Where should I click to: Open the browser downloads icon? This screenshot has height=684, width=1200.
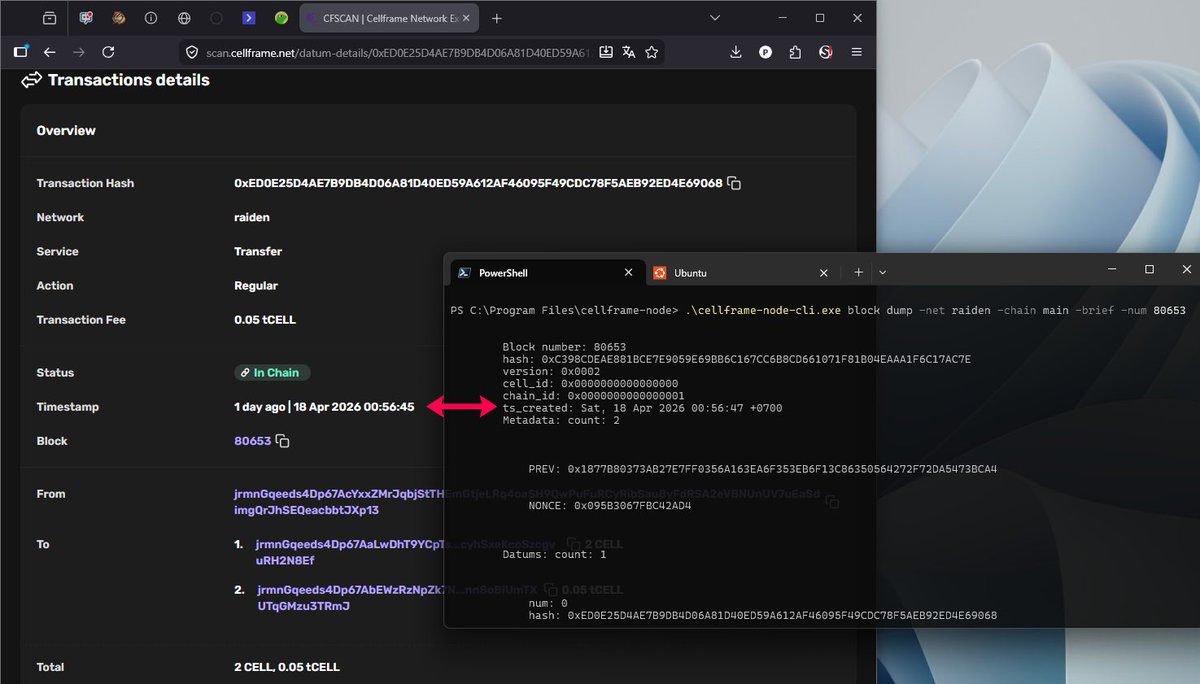click(736, 52)
